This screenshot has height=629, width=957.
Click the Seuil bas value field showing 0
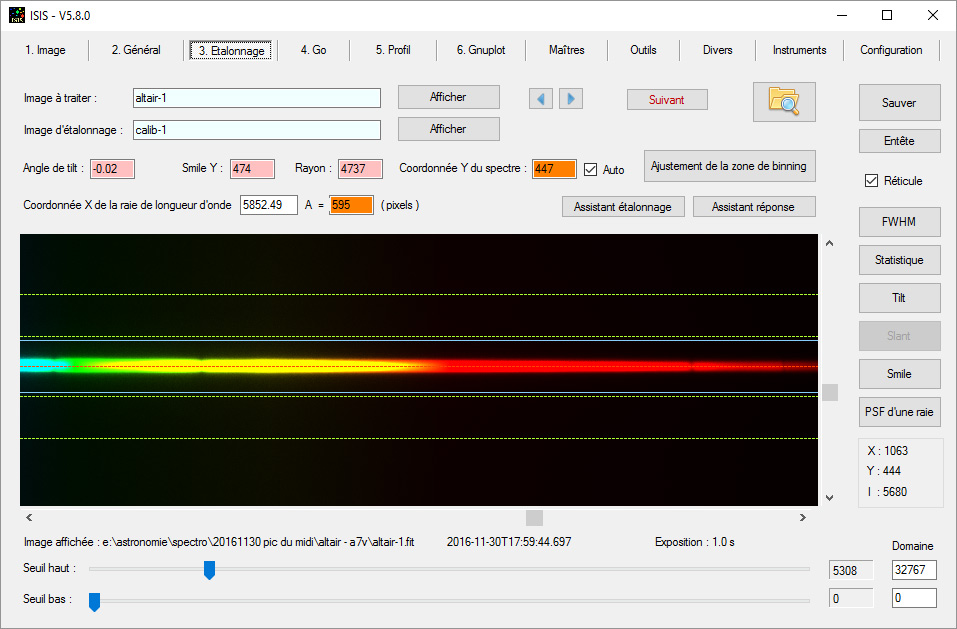point(851,598)
